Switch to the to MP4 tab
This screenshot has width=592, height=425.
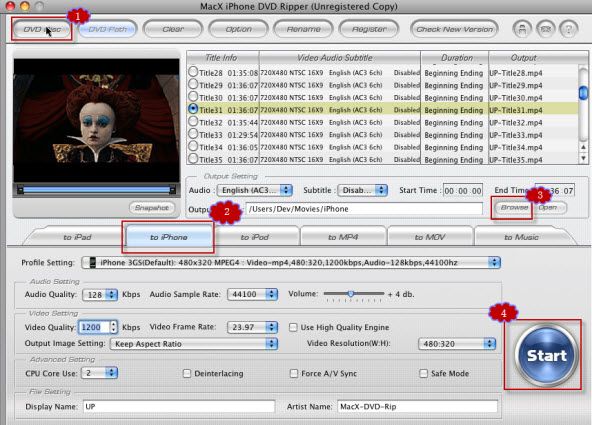[x=343, y=237]
